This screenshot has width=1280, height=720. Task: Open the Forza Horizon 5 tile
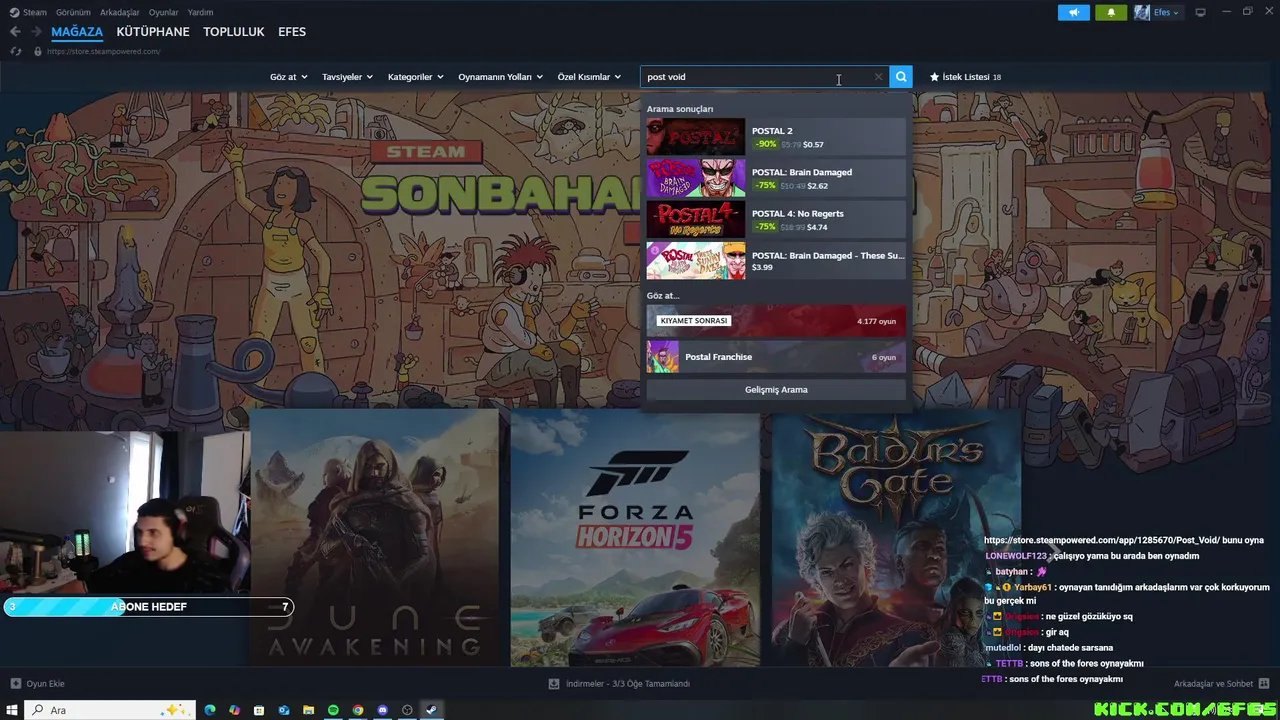[x=635, y=538]
